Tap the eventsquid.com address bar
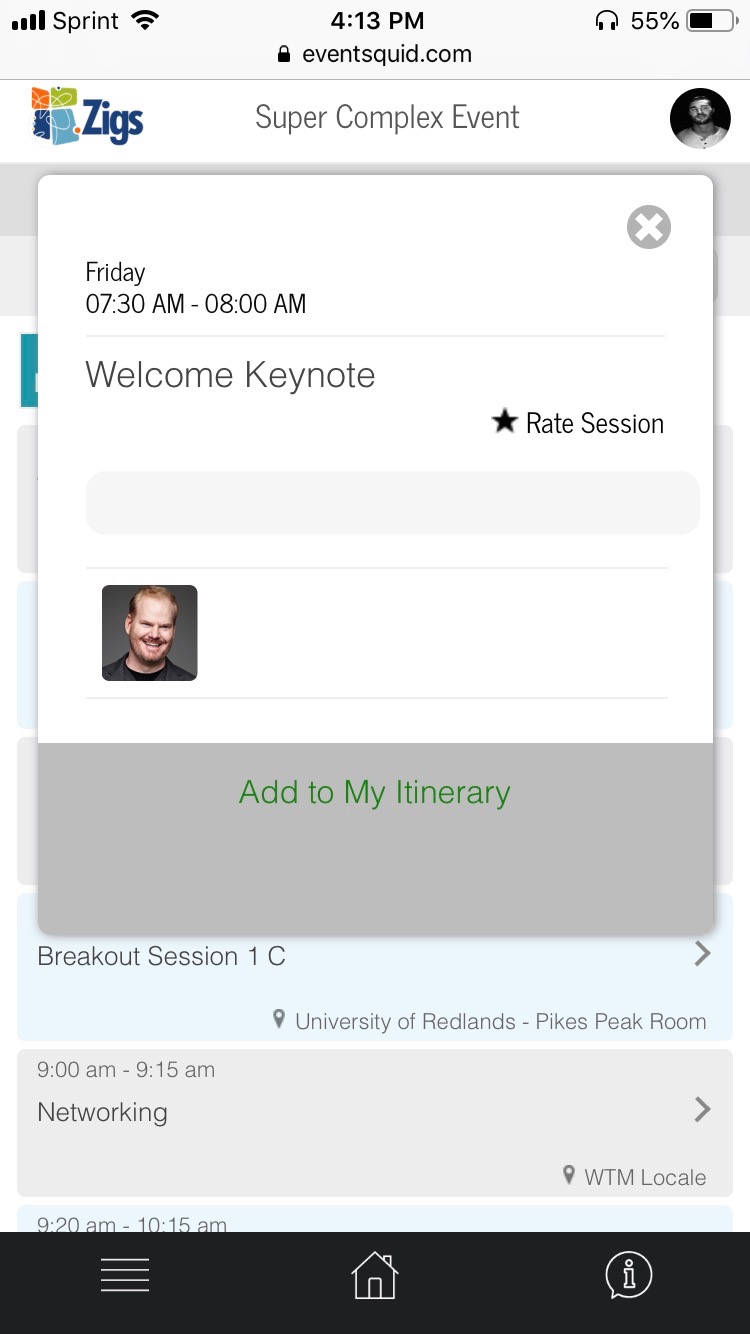The width and height of the screenshot is (750, 1334). click(x=375, y=54)
